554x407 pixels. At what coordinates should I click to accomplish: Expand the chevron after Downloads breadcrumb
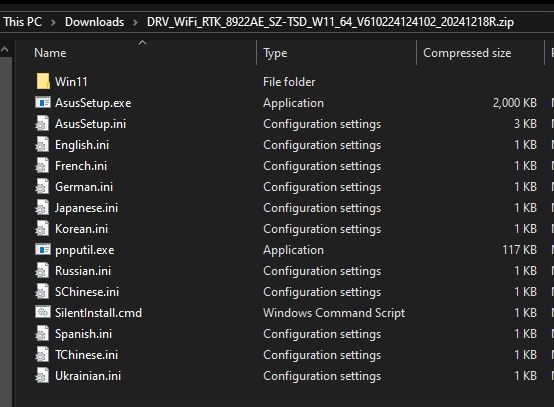(x=135, y=22)
